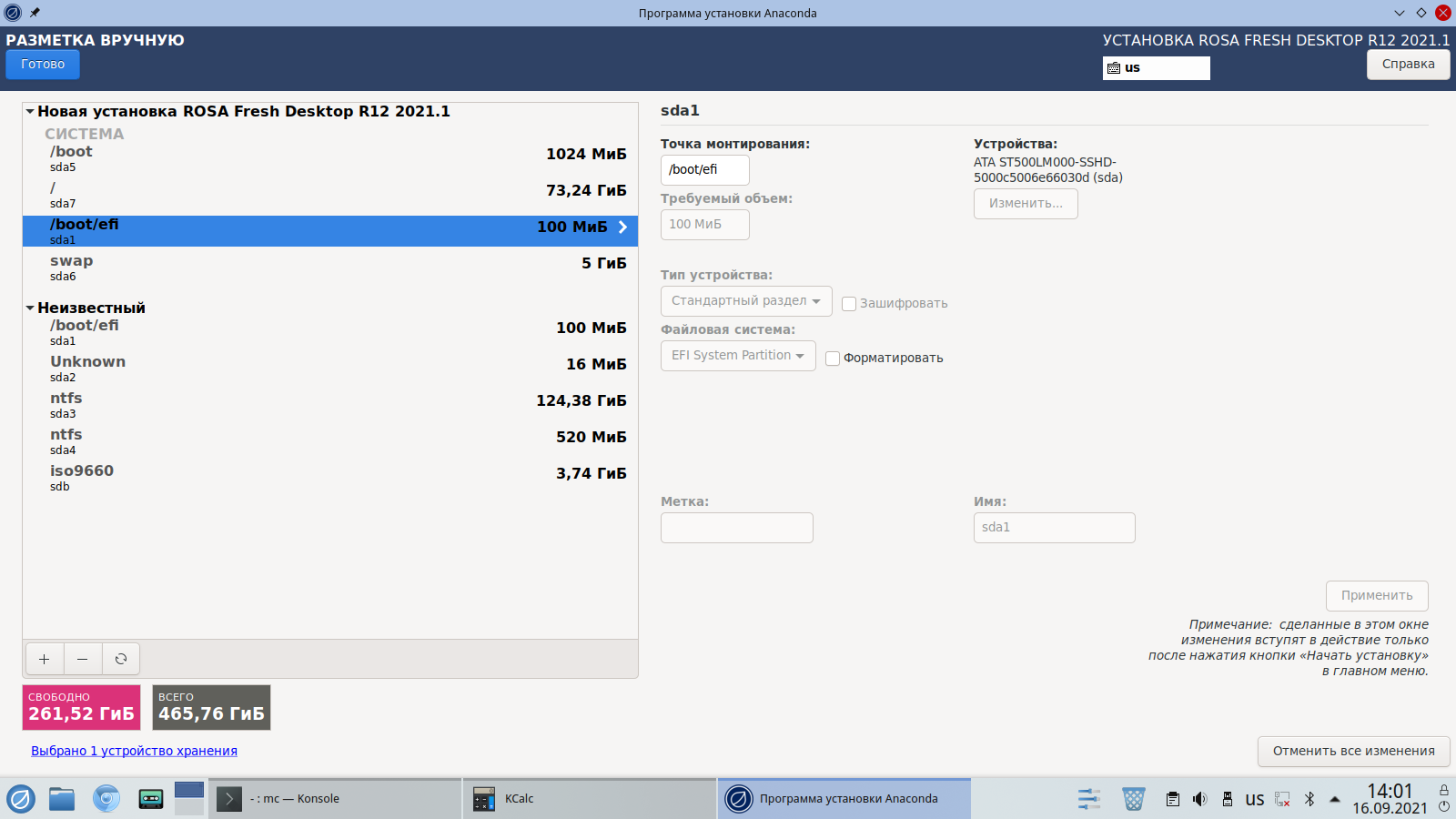Click the required capacity field '100 МиБ'
Image resolution: width=1456 pixels, height=819 pixels.
pyautogui.click(x=705, y=225)
